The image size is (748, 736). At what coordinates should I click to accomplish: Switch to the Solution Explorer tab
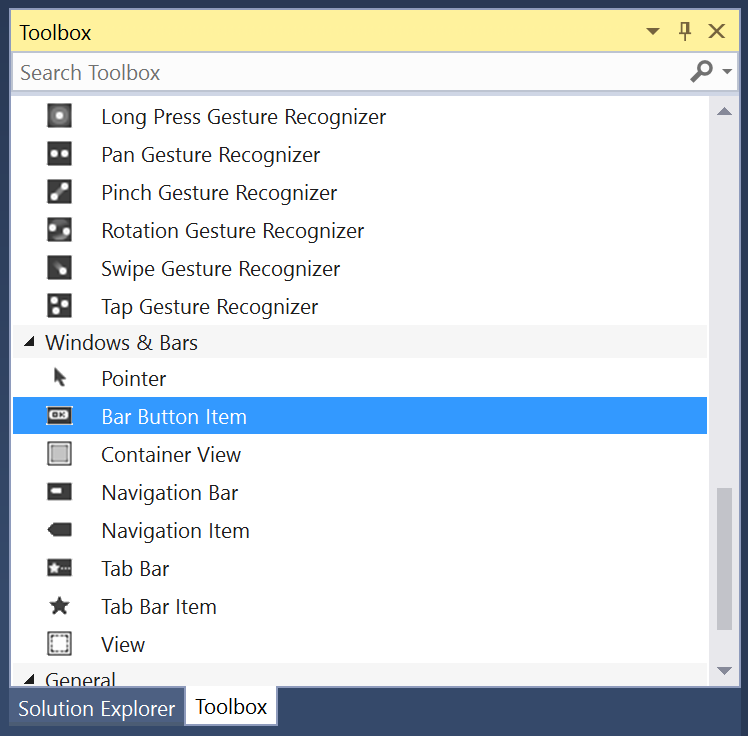coord(97,708)
